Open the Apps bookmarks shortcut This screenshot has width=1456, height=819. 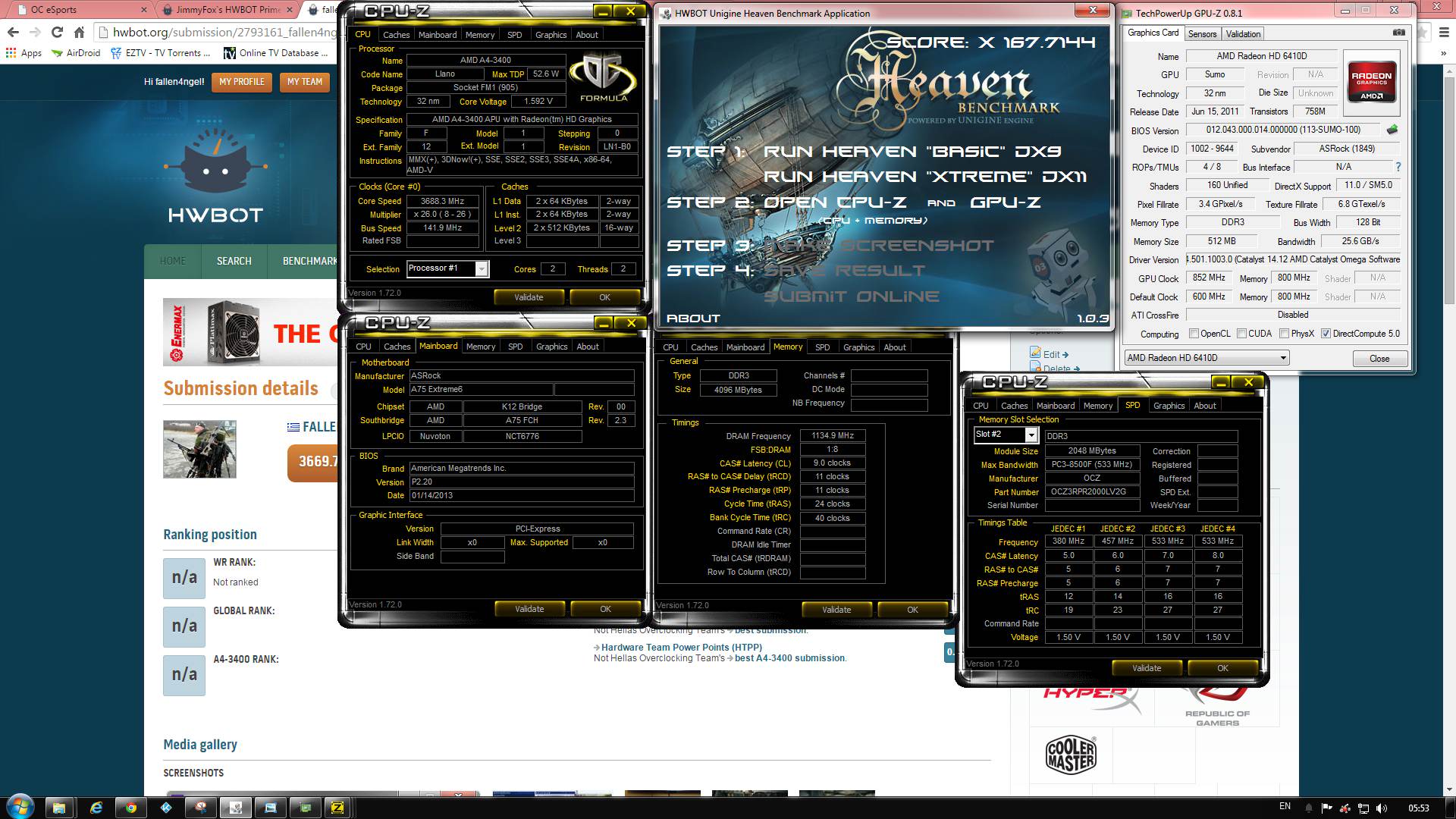coord(24,53)
